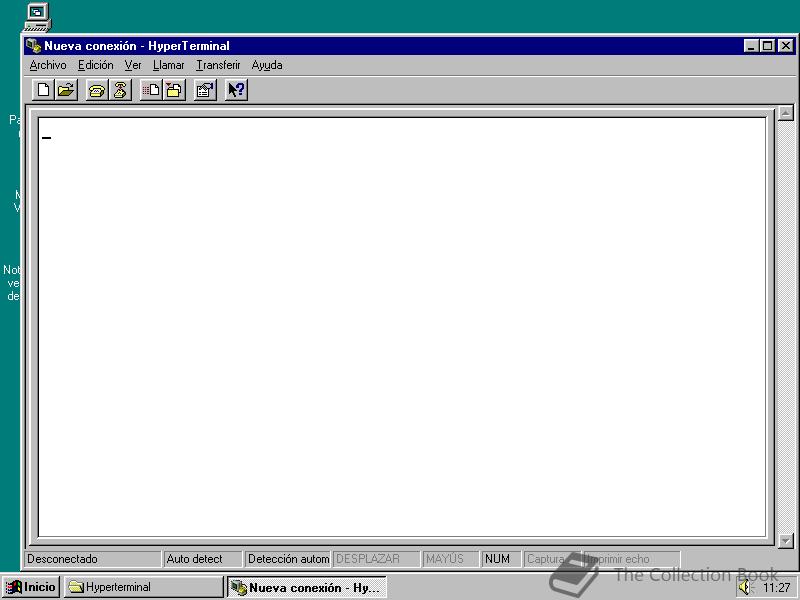Screen dimensions: 800x600
Task: Click inside the terminal text area
Action: tap(402, 327)
